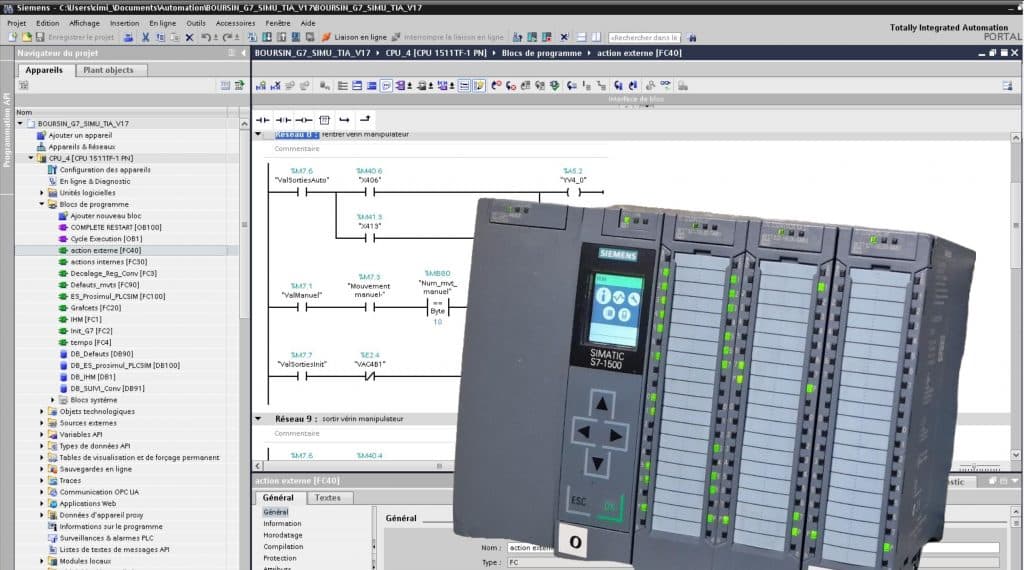Switch to the Plant objects tab
Image resolution: width=1024 pixels, height=570 pixels.
tap(113, 70)
